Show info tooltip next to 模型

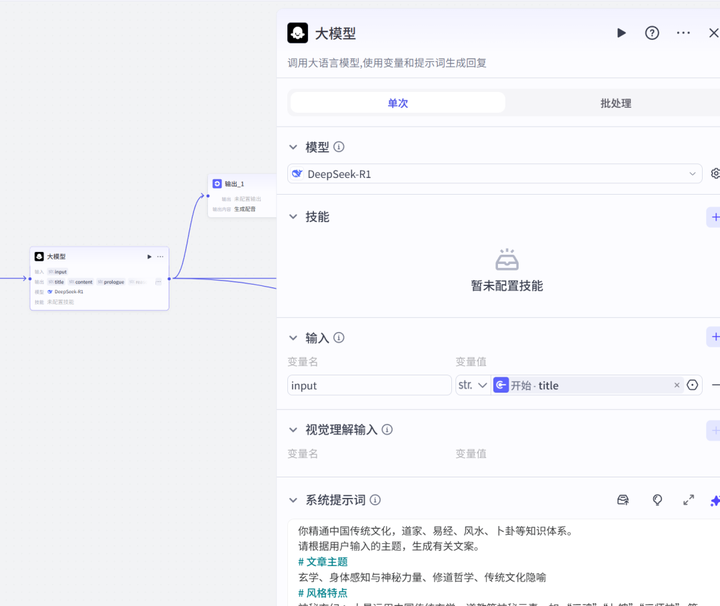pos(339,147)
